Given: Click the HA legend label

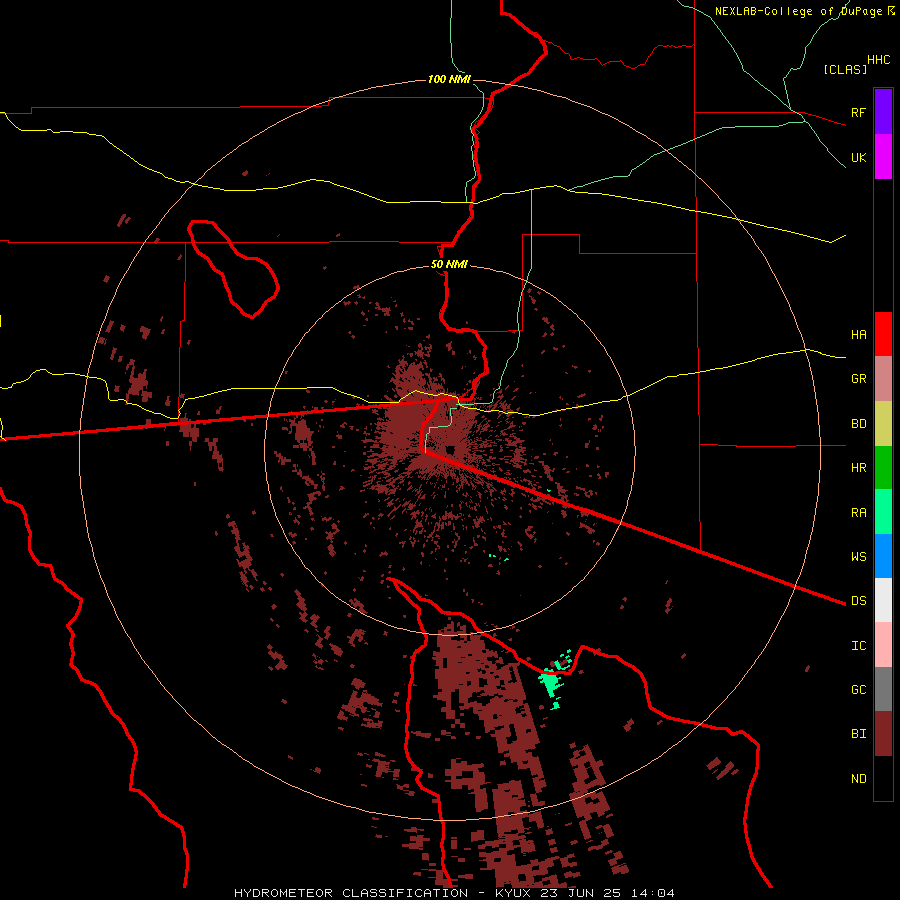Looking at the screenshot, I should [858, 335].
